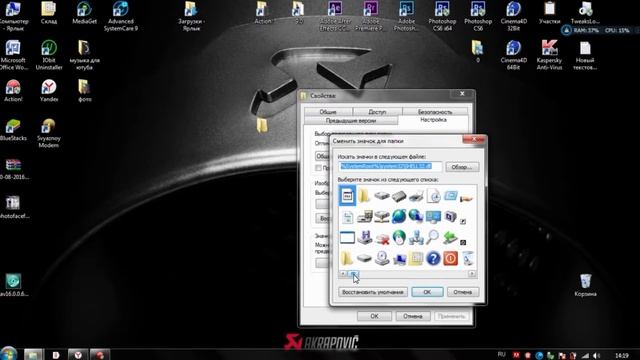This screenshot has width=640, height=360.
Task: Click Восстановить умолчания button
Action: [x=373, y=292]
